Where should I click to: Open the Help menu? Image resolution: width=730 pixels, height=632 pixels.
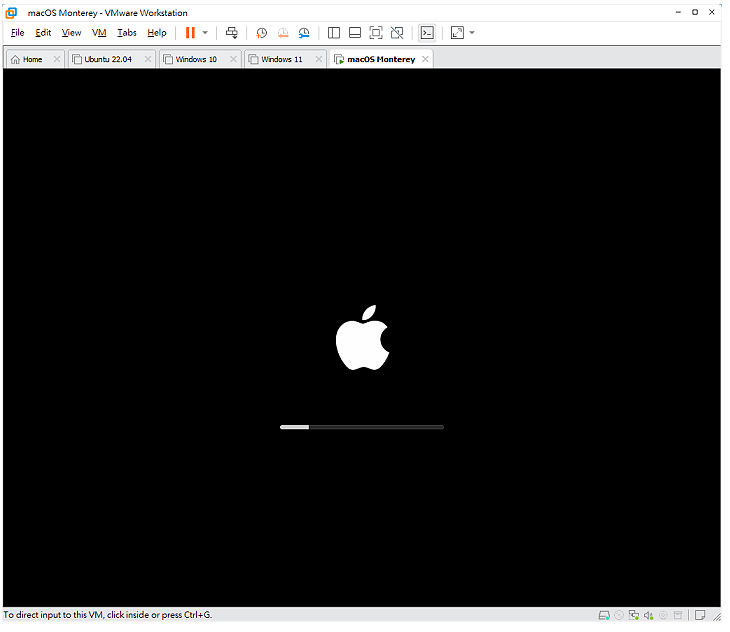158,33
